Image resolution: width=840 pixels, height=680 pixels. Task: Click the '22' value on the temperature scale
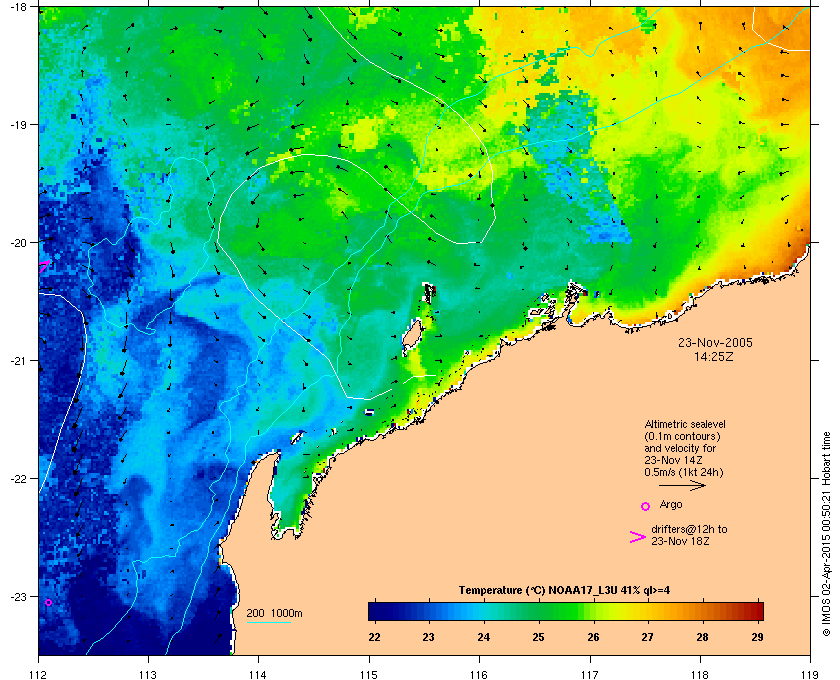tap(374, 637)
